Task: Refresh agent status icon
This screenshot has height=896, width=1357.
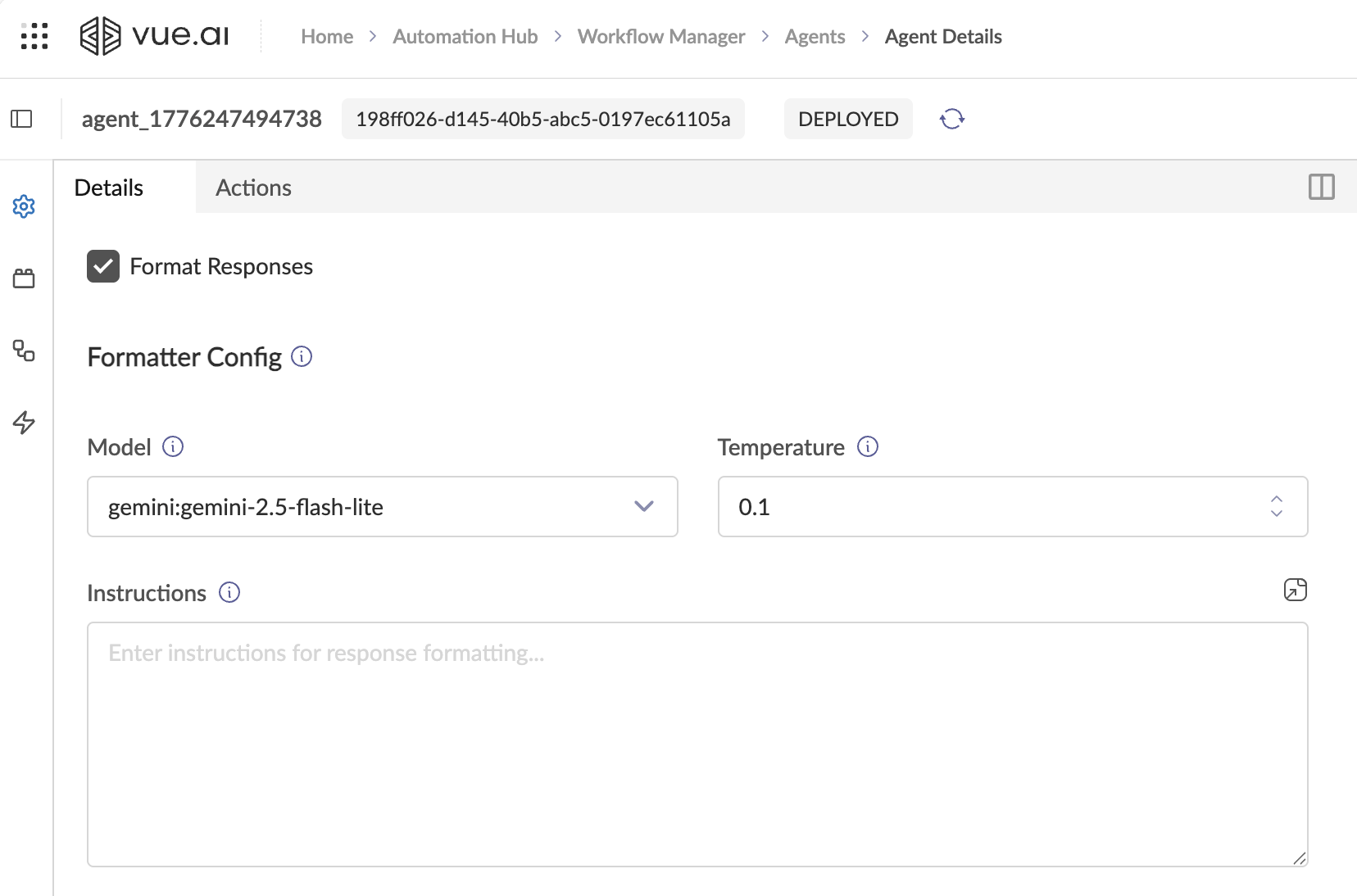Action: (x=952, y=119)
